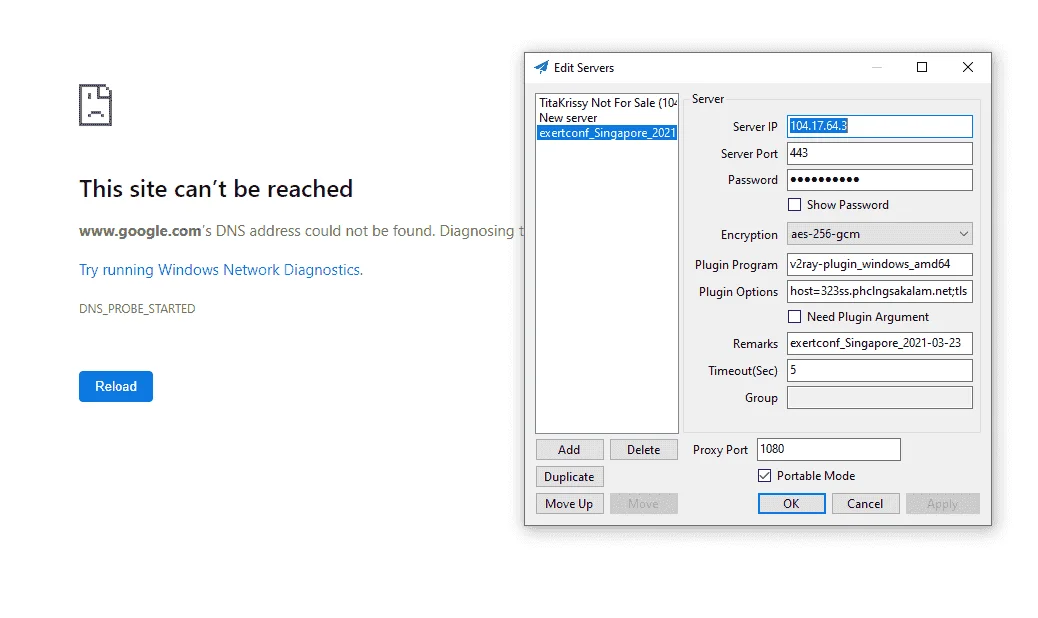Click the Reload button in browser
The height and width of the screenshot is (618, 1038).
pos(116,386)
